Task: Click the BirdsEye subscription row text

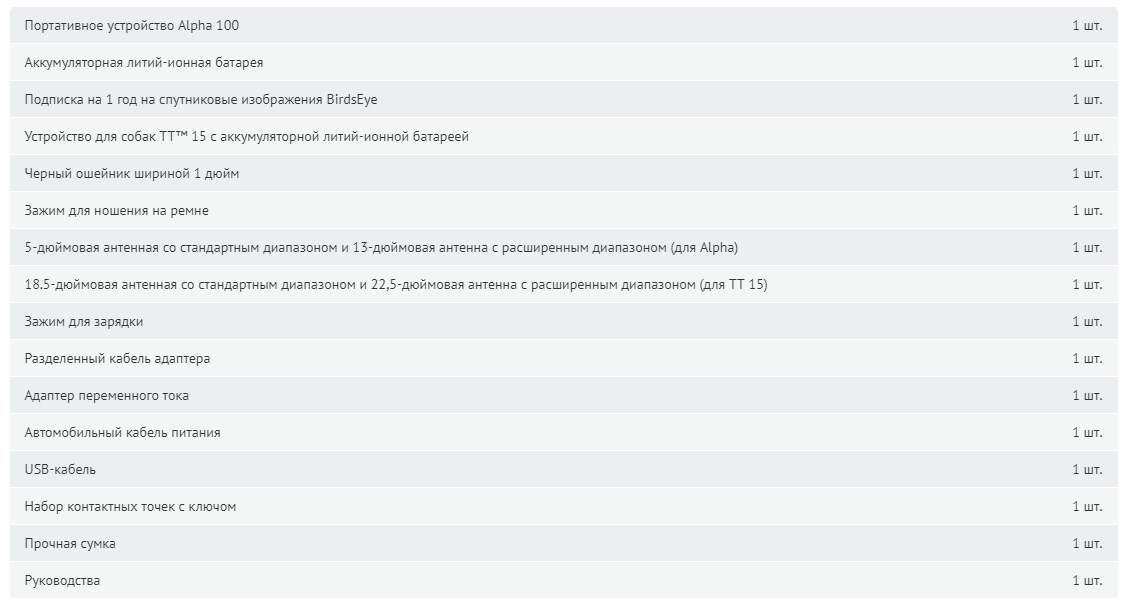Action: tap(200, 99)
